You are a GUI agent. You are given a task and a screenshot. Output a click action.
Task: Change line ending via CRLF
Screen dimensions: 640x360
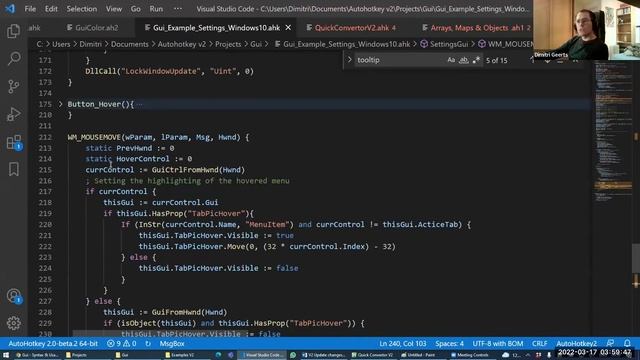[540, 344]
